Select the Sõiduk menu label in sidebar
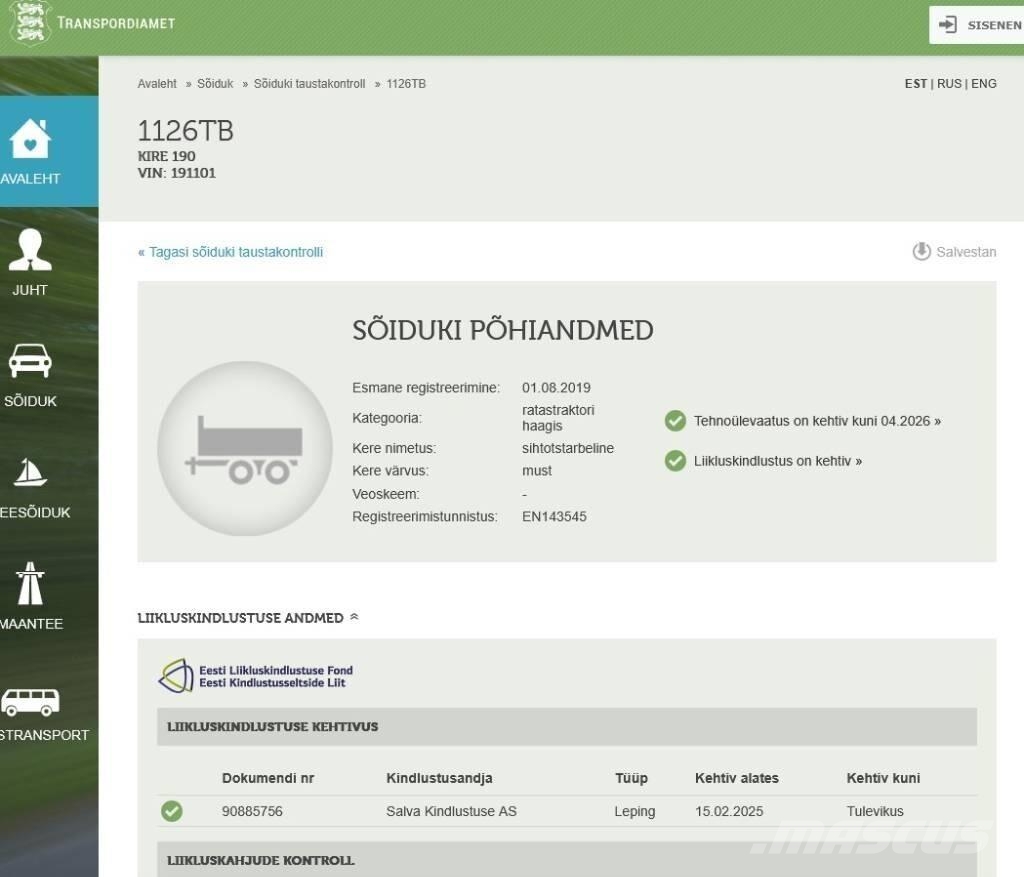The height and width of the screenshot is (877, 1024). point(30,401)
